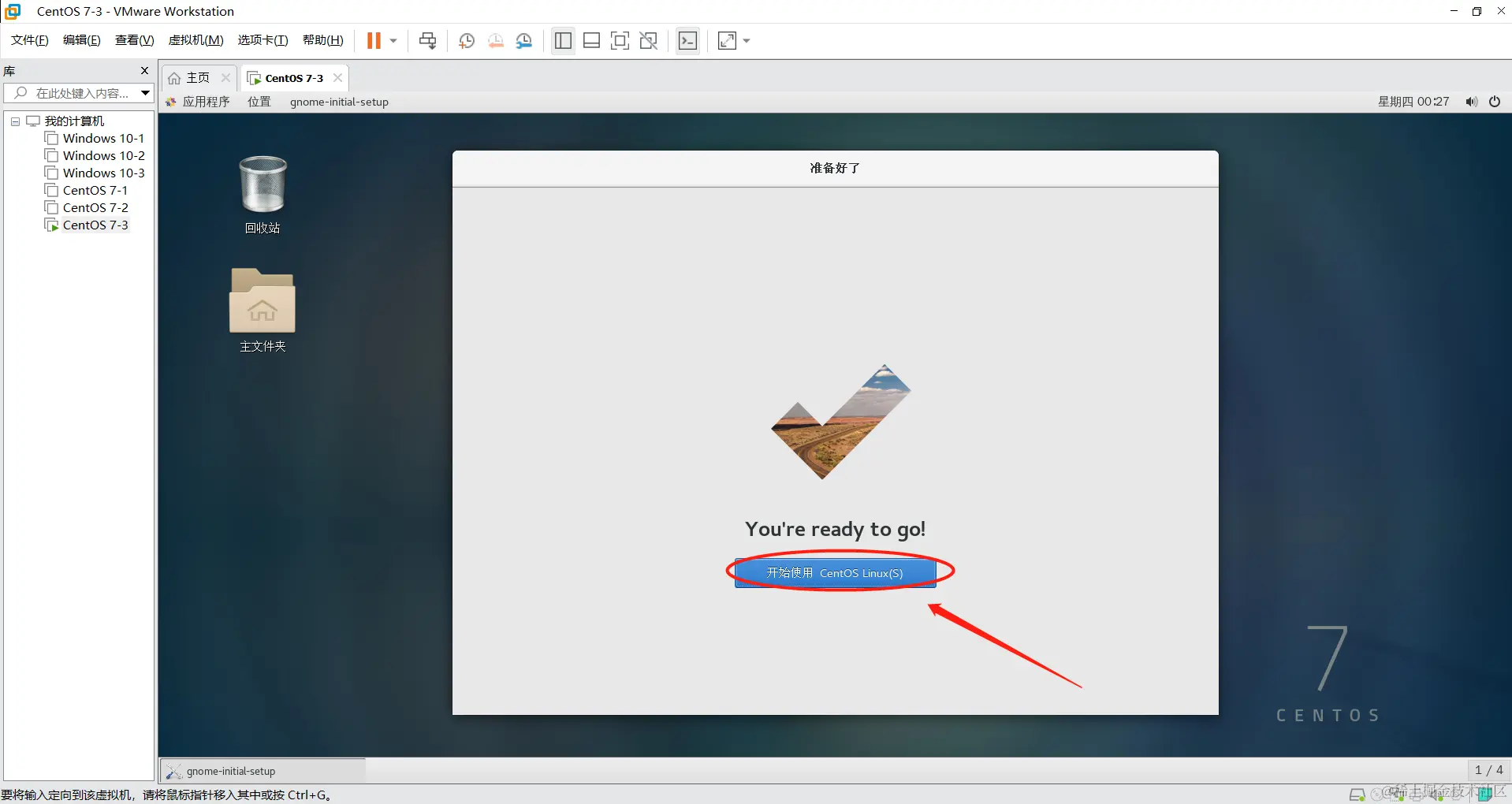Click the VMware Workstation logo in title bar
Image resolution: width=1512 pixels, height=804 pixels.
(x=13, y=11)
